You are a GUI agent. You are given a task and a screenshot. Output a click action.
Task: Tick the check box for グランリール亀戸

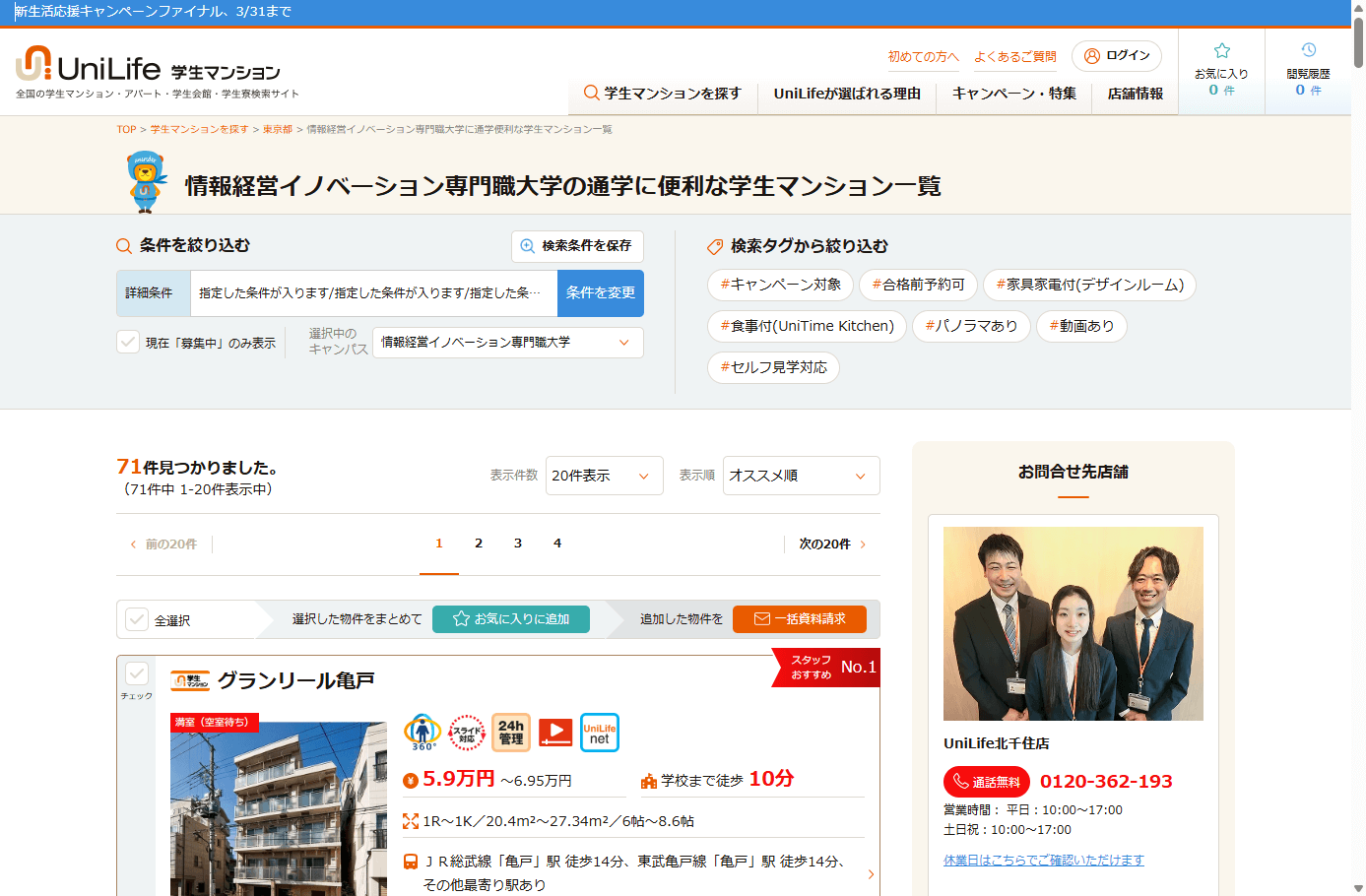(x=137, y=673)
